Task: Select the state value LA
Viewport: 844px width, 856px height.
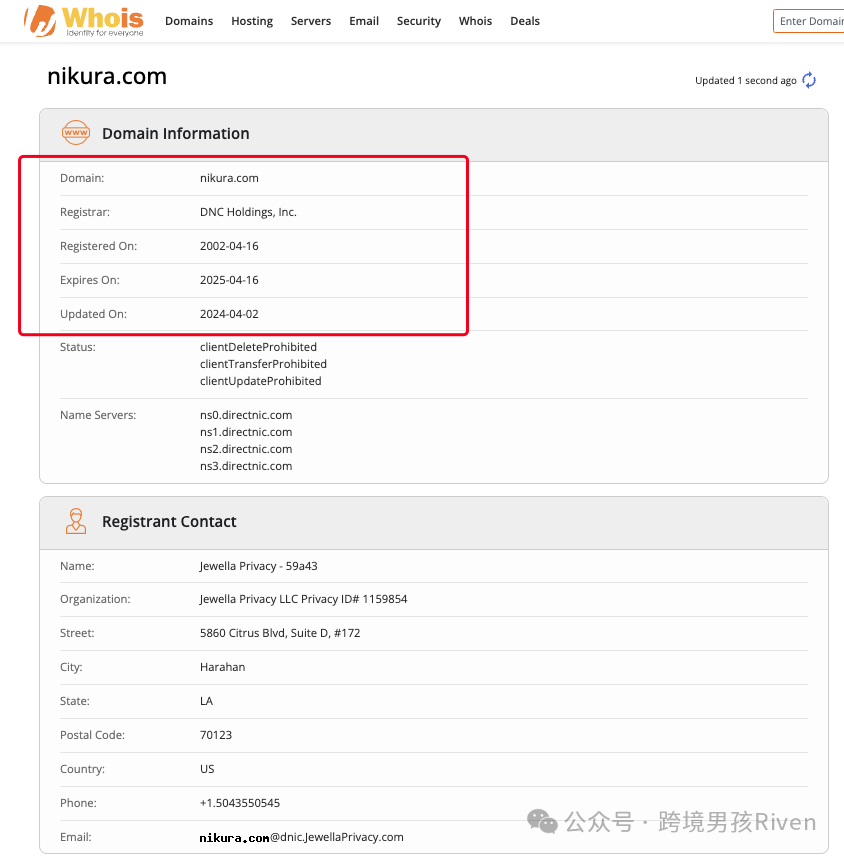Action: 206,701
